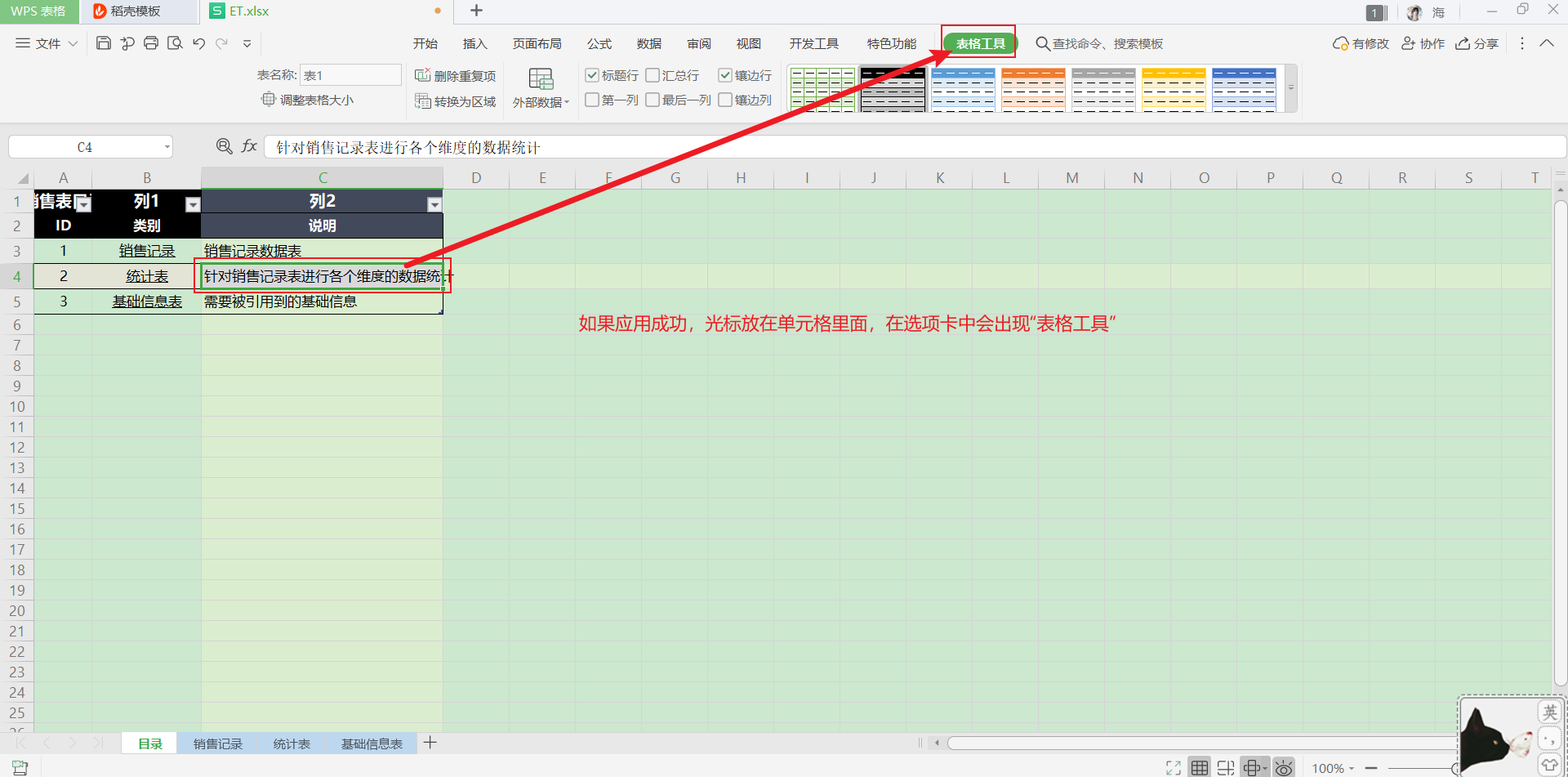1568x777 pixels.
Task: Enable the 汇总行 checkbox
Action: click(x=653, y=75)
